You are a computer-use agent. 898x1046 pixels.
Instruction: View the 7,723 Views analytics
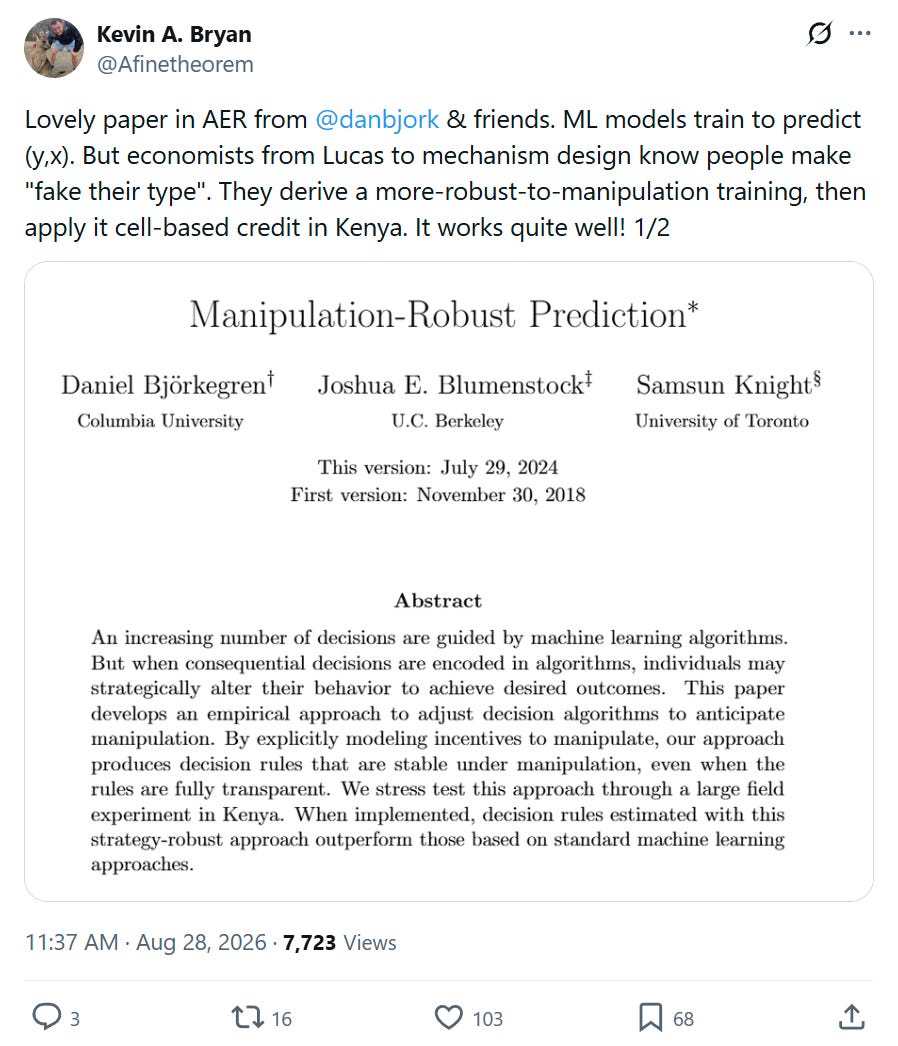click(340, 943)
